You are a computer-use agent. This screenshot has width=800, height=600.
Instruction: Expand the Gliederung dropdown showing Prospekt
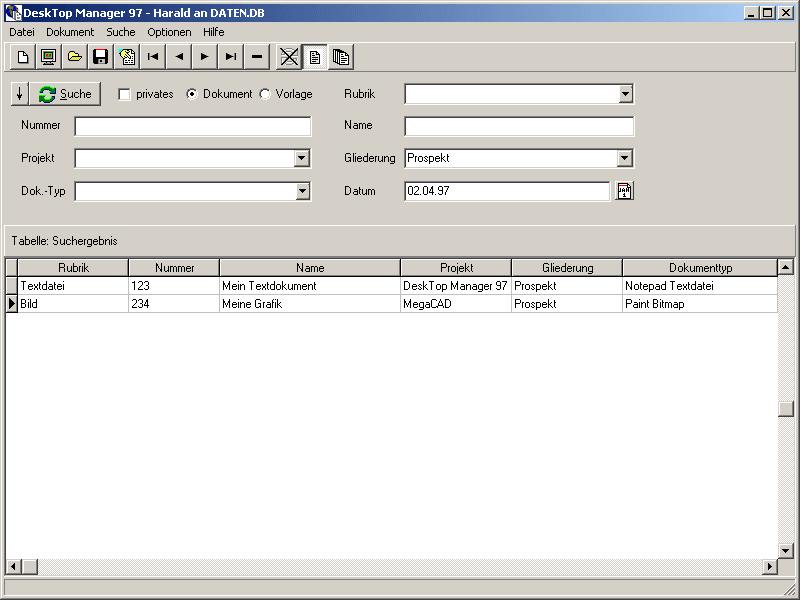(x=625, y=158)
